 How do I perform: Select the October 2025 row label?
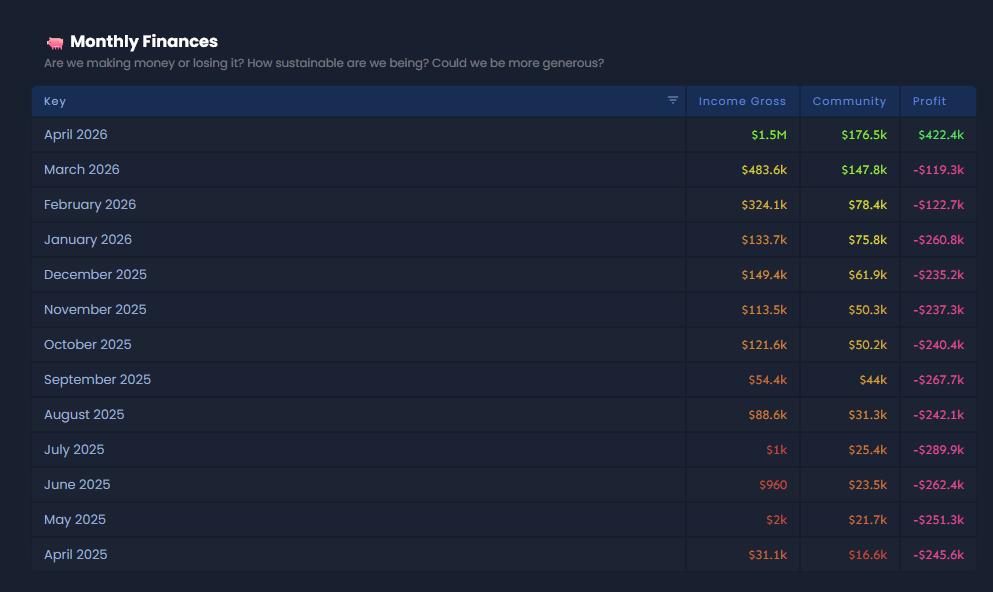(87, 344)
